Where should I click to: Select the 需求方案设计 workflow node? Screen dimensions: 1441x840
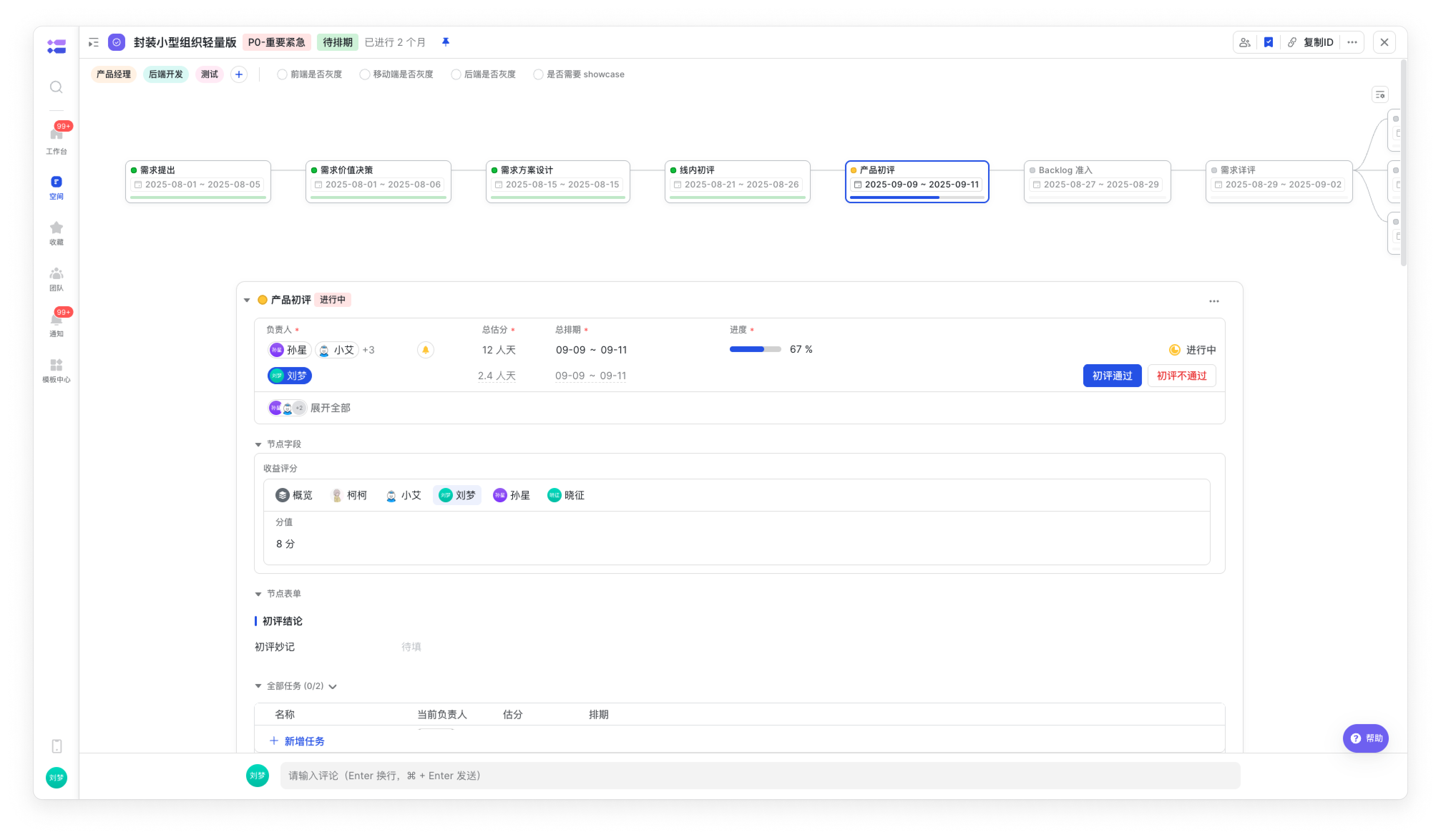(x=557, y=182)
